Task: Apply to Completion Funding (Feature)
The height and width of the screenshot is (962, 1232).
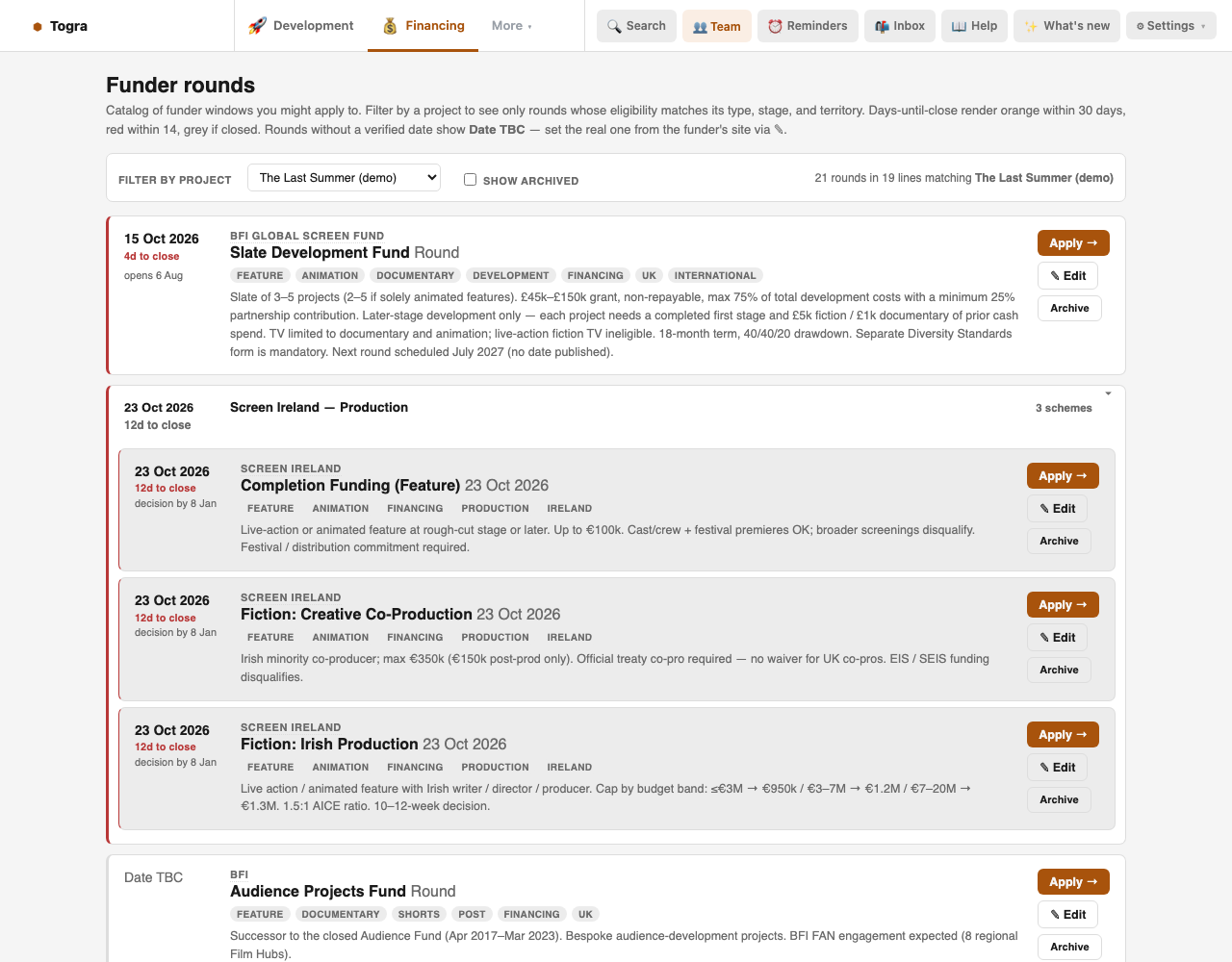Action: pyautogui.click(x=1063, y=476)
